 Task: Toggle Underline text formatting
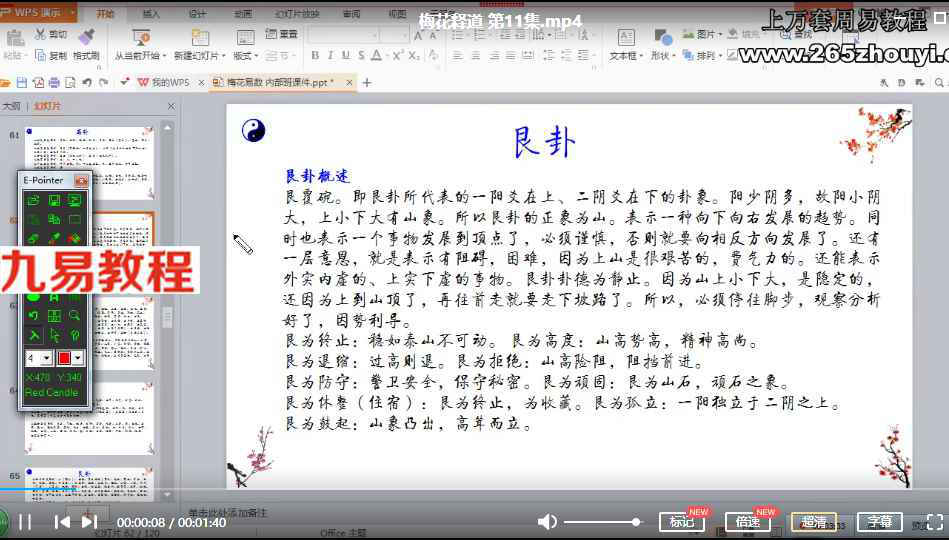coord(346,56)
